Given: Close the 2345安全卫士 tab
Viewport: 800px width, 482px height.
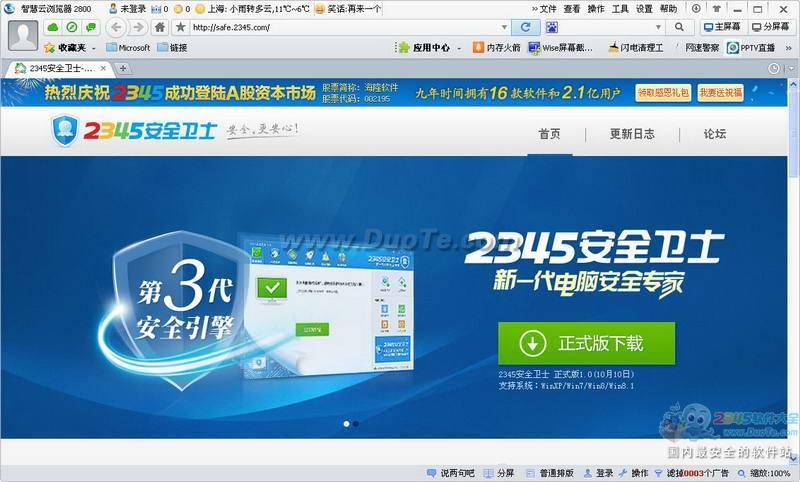Looking at the screenshot, I should [x=104, y=68].
